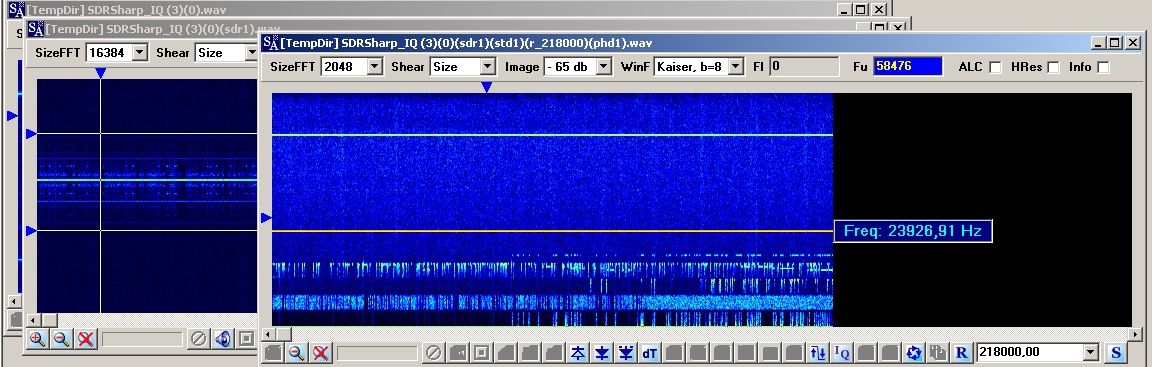Open the Image -65 db dropdown
Viewport: 1152px width, 367px height.
604,67
